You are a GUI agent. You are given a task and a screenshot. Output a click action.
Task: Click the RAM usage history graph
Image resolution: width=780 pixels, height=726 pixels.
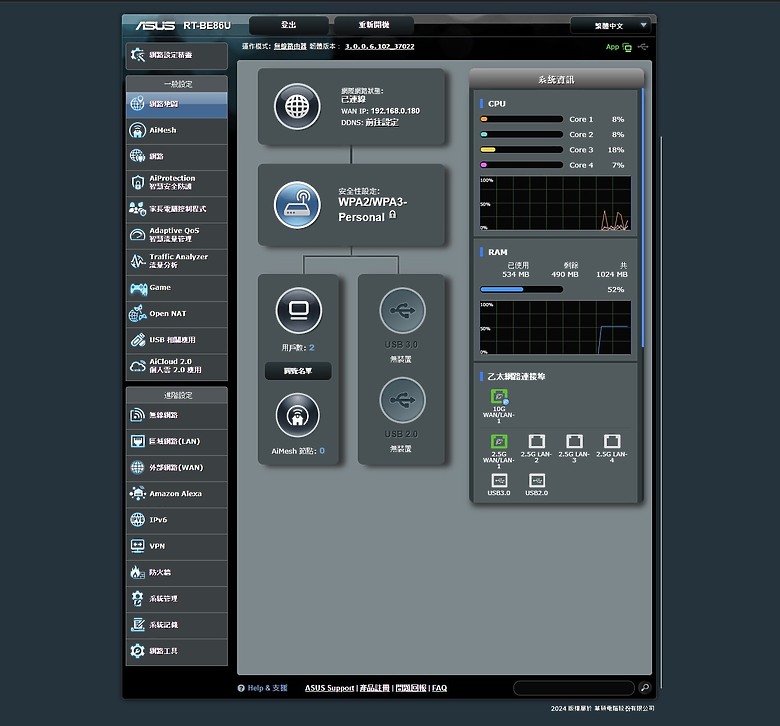point(555,327)
